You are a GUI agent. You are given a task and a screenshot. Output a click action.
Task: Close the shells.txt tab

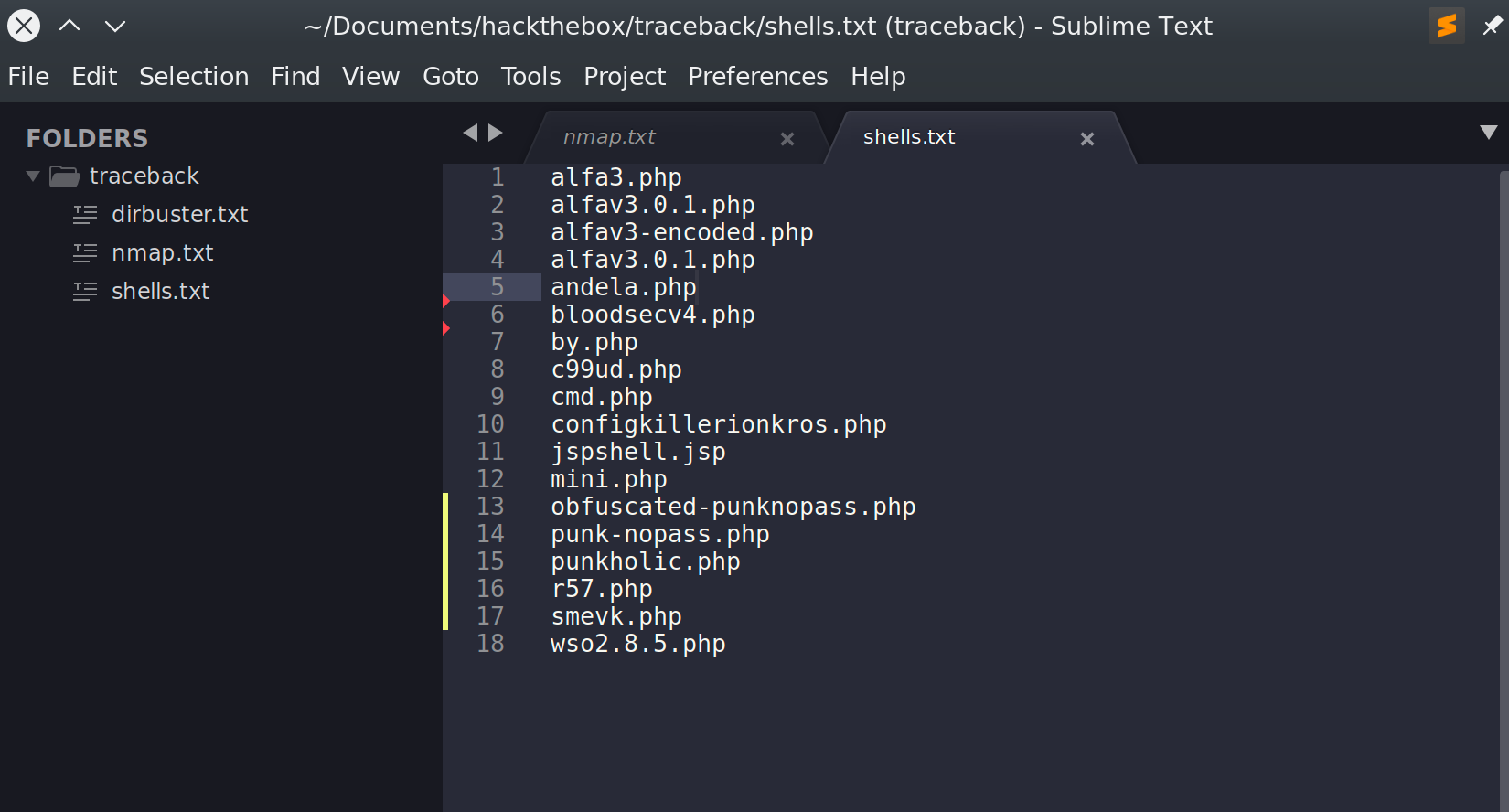pyautogui.click(x=1086, y=139)
